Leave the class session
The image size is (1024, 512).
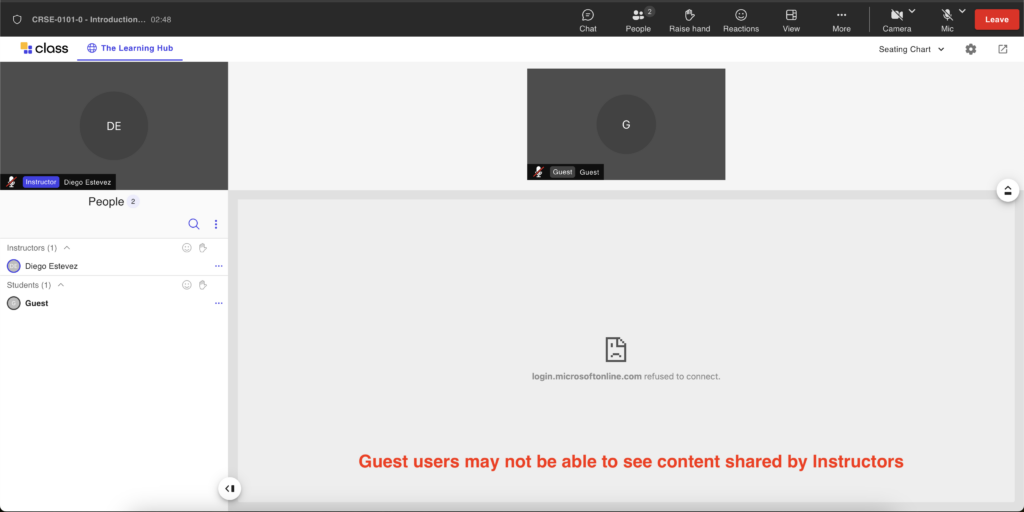[x=996, y=19]
